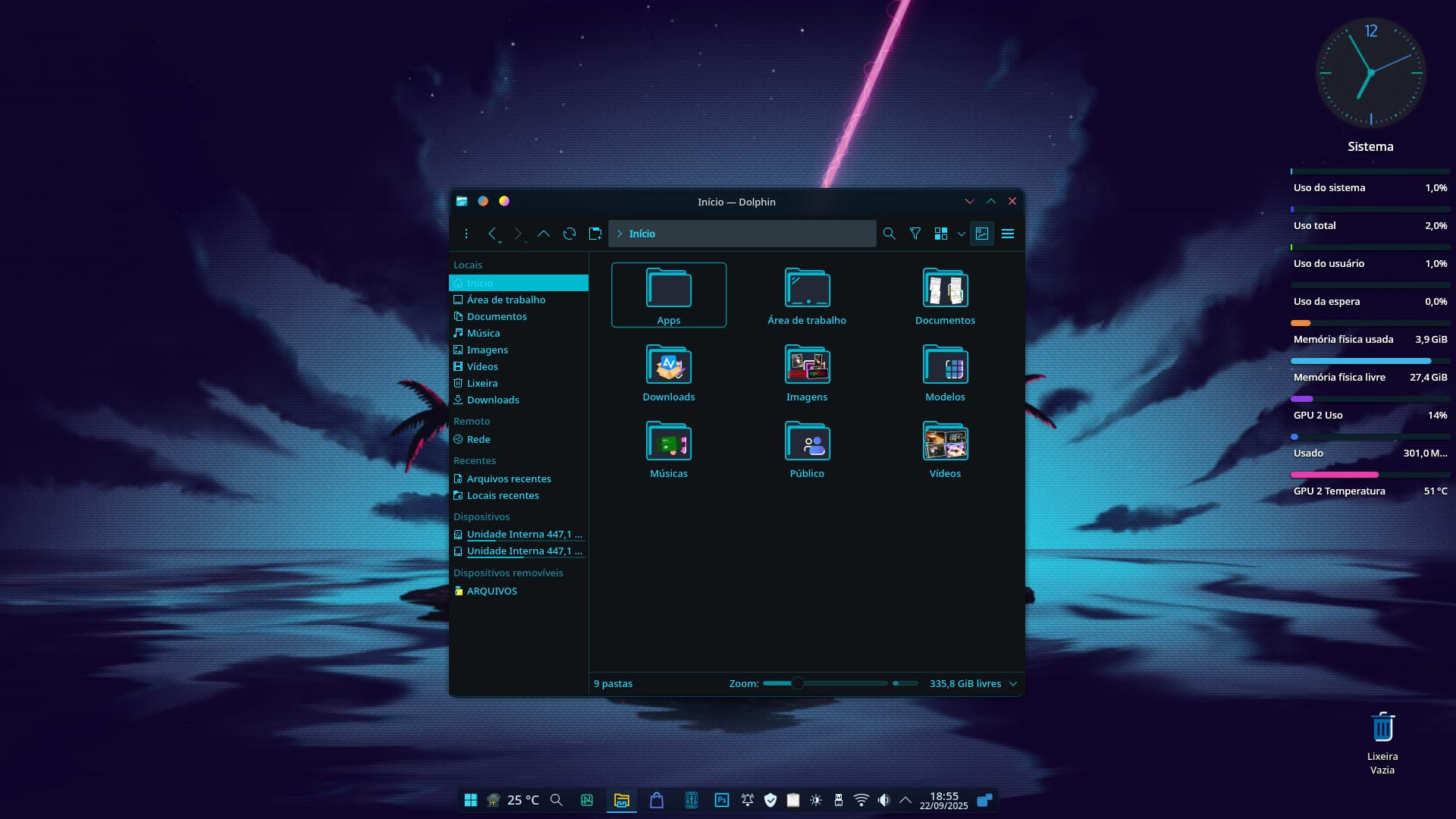Expand the view mode dropdown arrow
The width and height of the screenshot is (1456, 819).
[x=962, y=234]
